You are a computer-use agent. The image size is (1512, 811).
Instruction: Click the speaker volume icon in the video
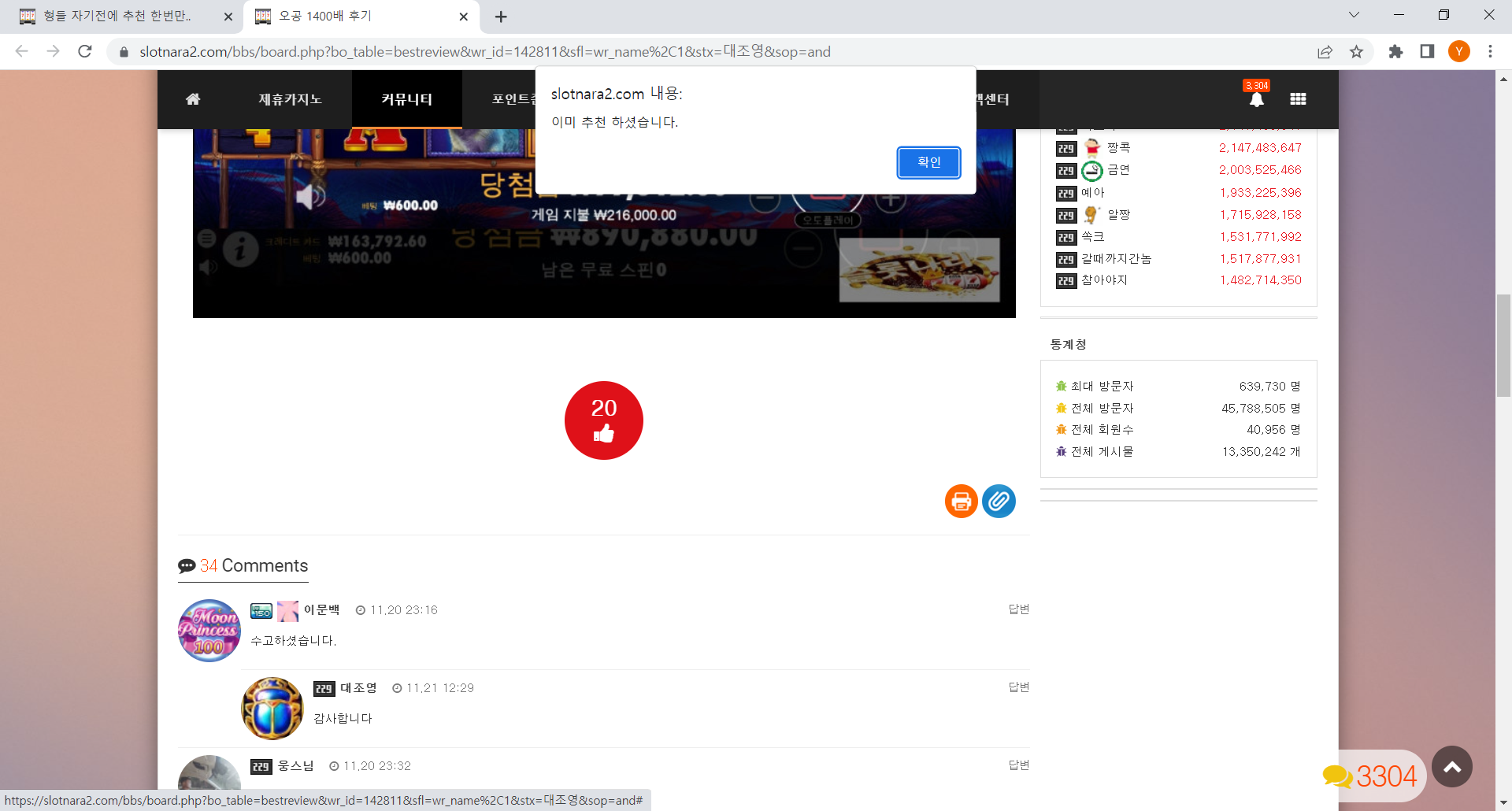point(310,197)
